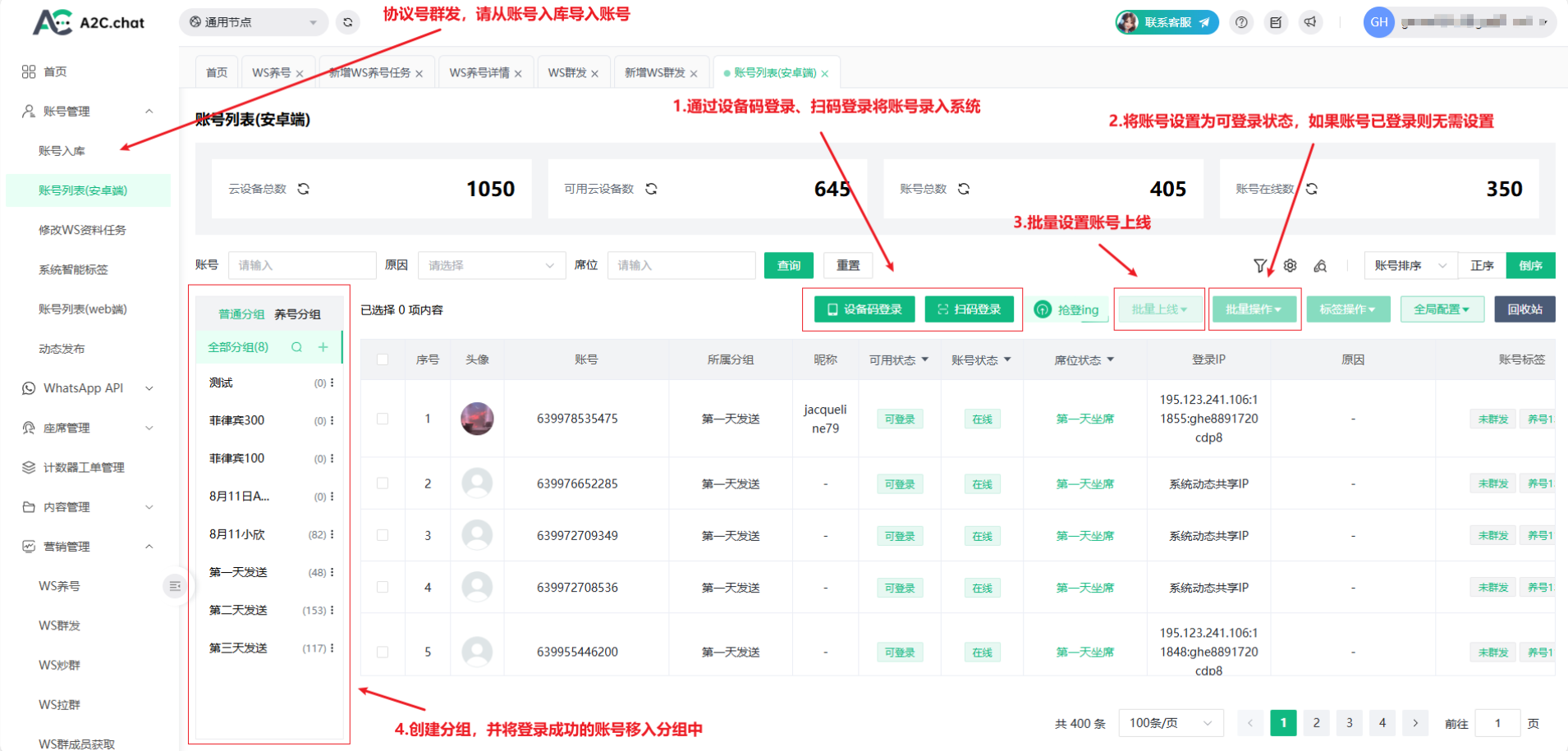
Task: Collapse the sidebar using the menu toggle icon
Action: point(175,586)
